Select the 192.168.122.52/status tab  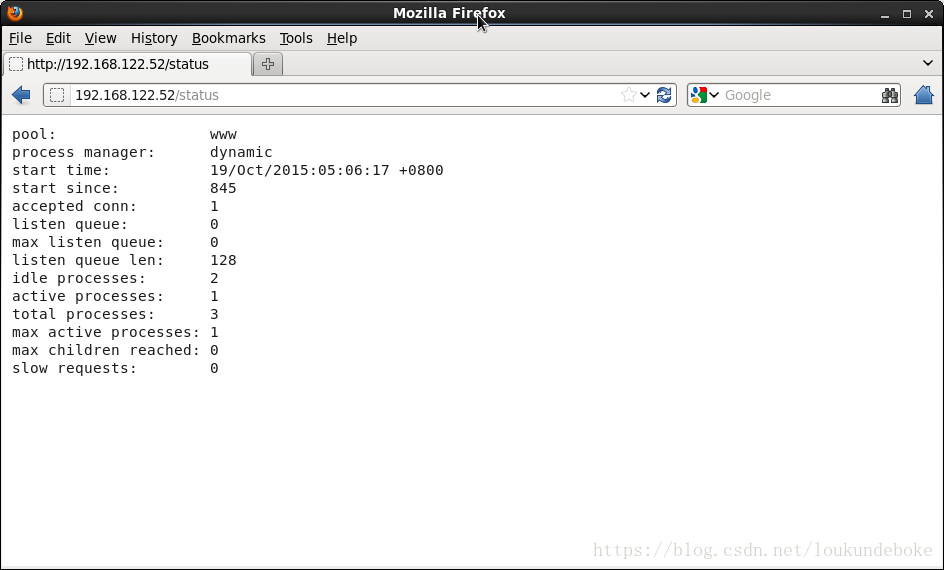click(127, 64)
